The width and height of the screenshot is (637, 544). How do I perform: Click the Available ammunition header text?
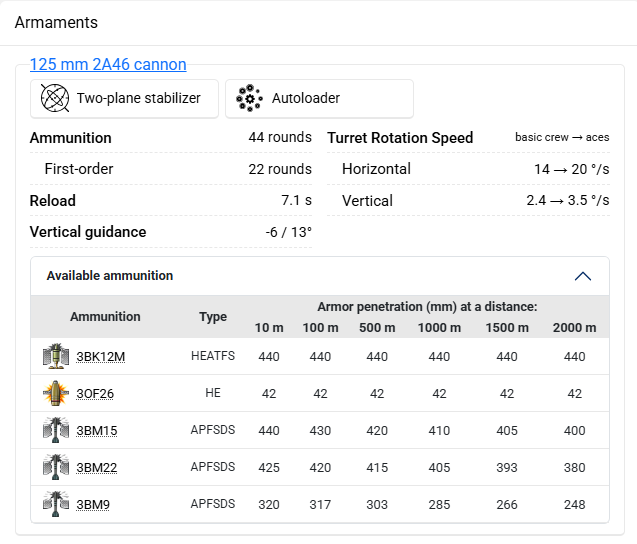[x=110, y=276]
